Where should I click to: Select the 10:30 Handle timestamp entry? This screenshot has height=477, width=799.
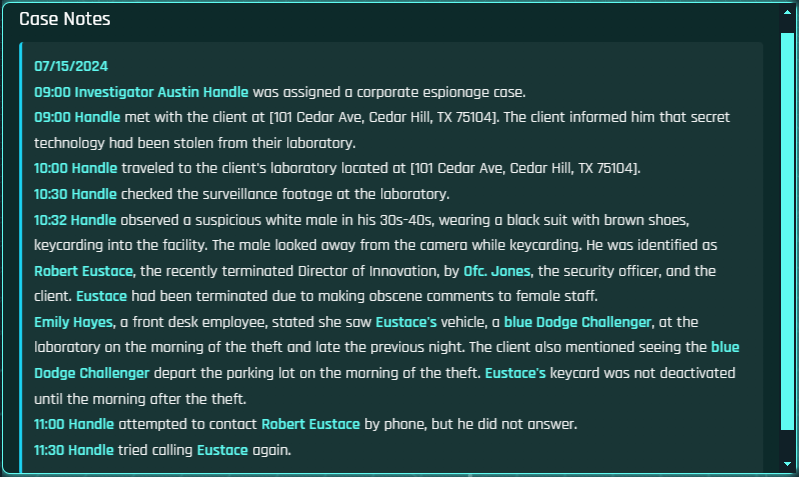(75, 193)
